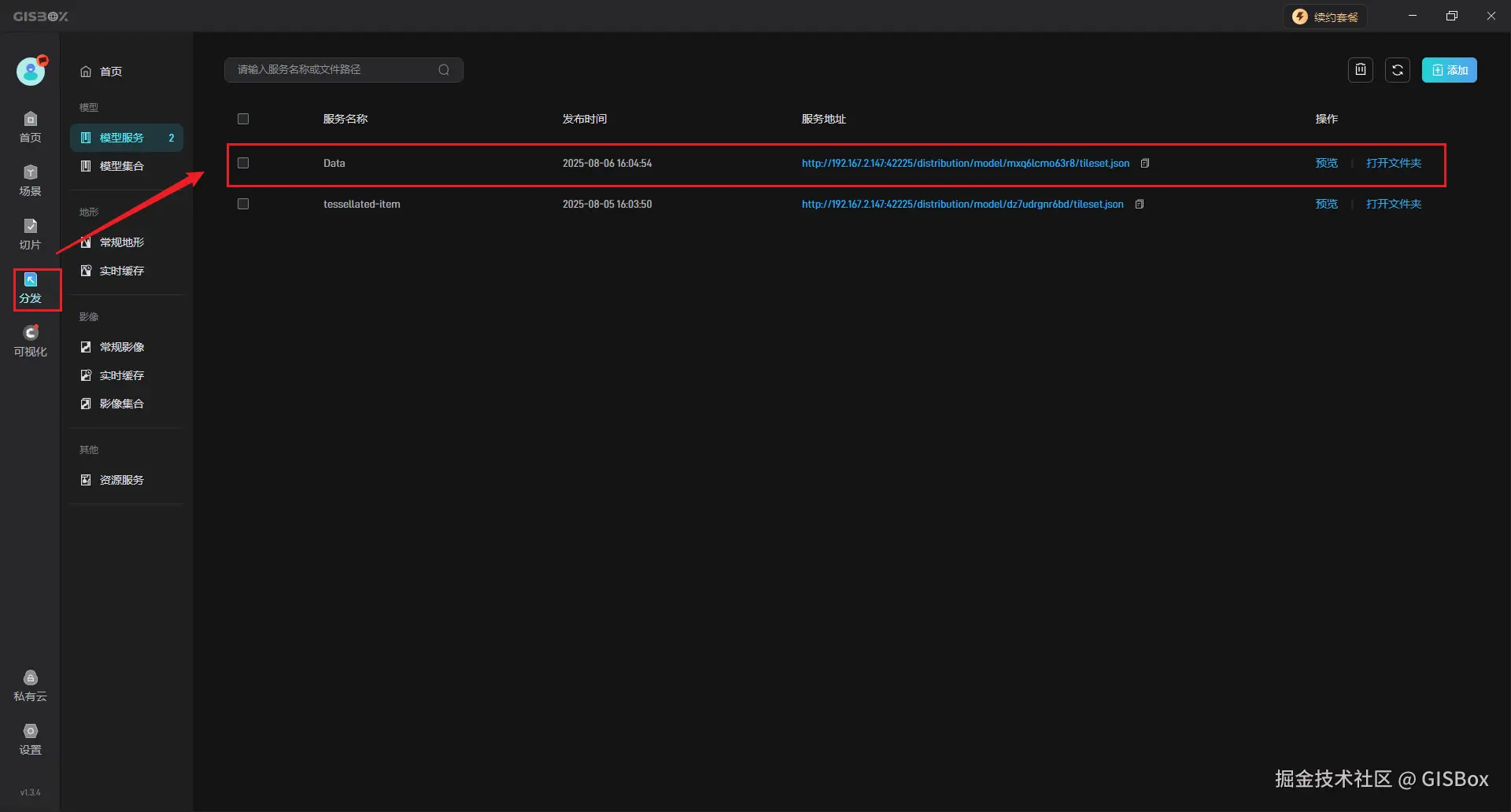Go to 首页 in the left icon rail
Image resolution: width=1511 pixels, height=812 pixels.
click(x=30, y=127)
